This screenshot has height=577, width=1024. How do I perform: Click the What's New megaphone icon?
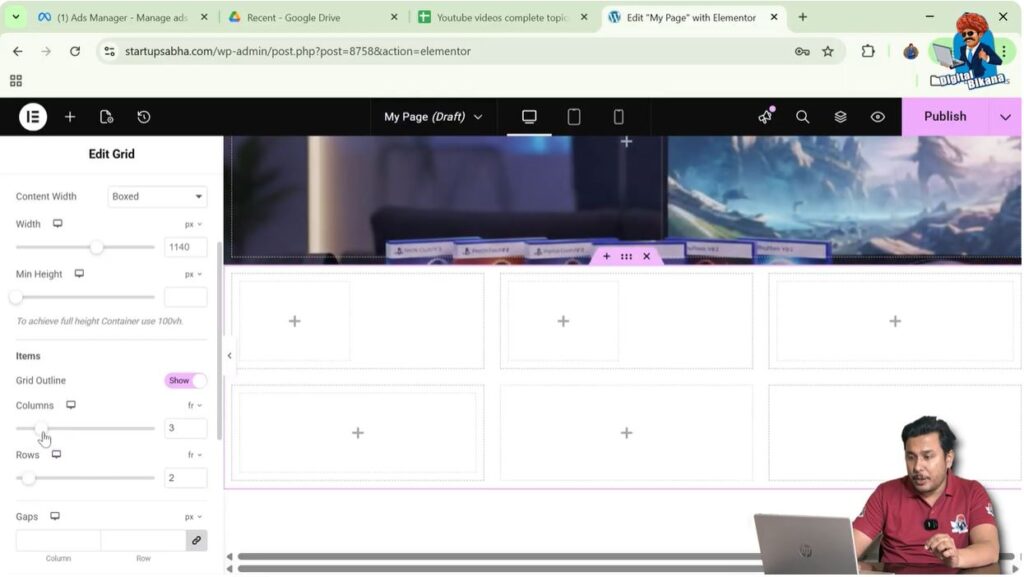765,117
